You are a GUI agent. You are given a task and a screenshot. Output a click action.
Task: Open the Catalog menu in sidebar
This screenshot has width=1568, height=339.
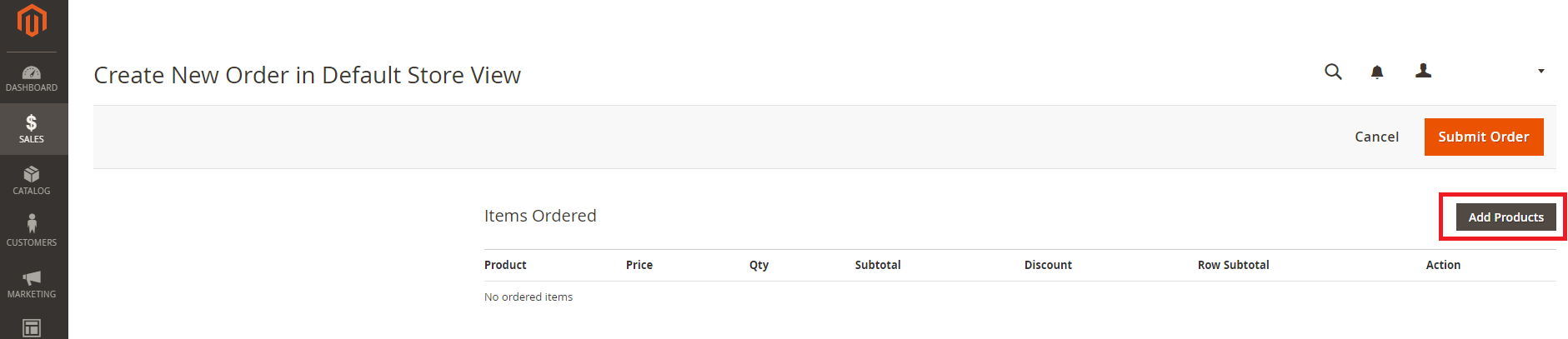click(32, 181)
